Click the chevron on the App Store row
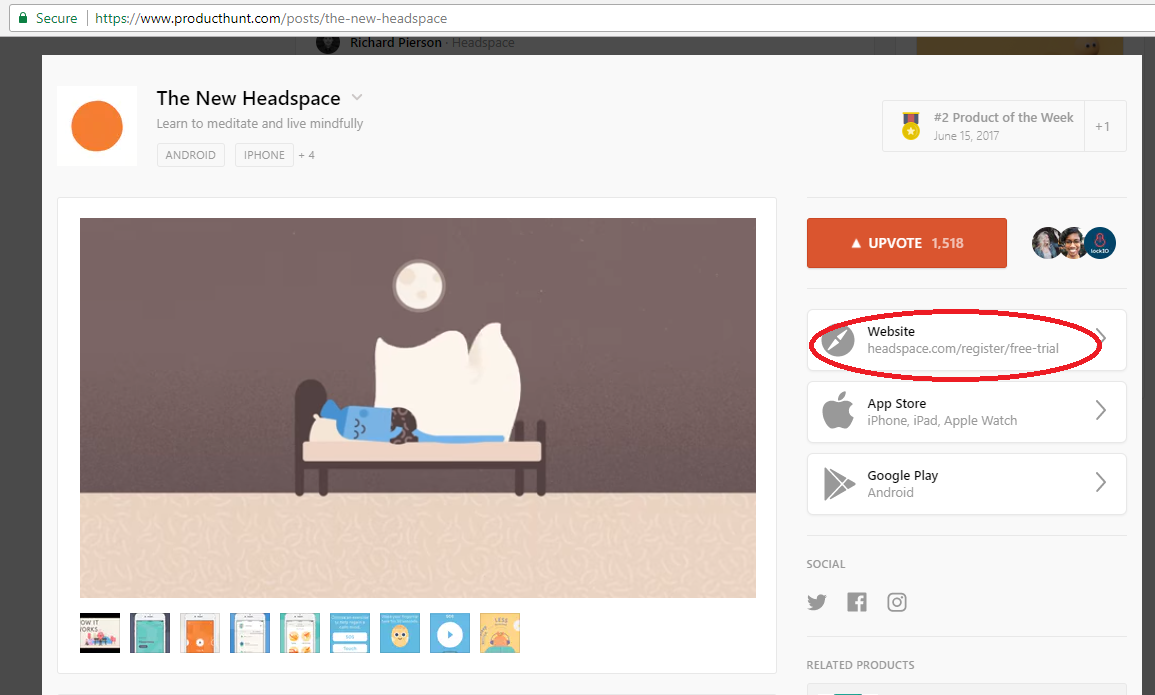 1100,410
